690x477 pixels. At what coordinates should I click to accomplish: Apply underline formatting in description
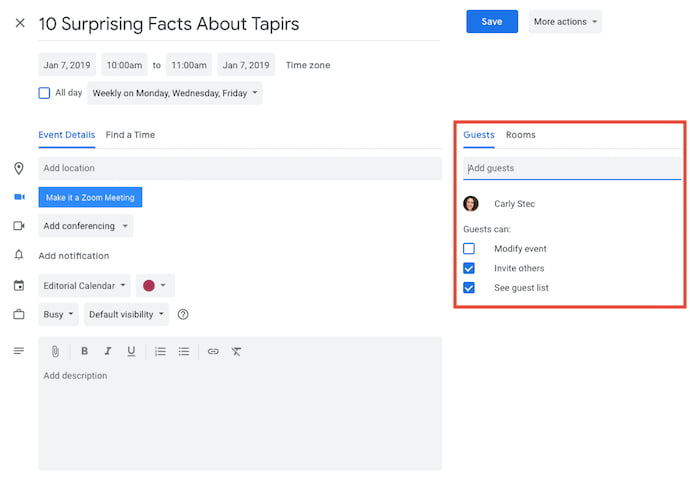[x=131, y=351]
